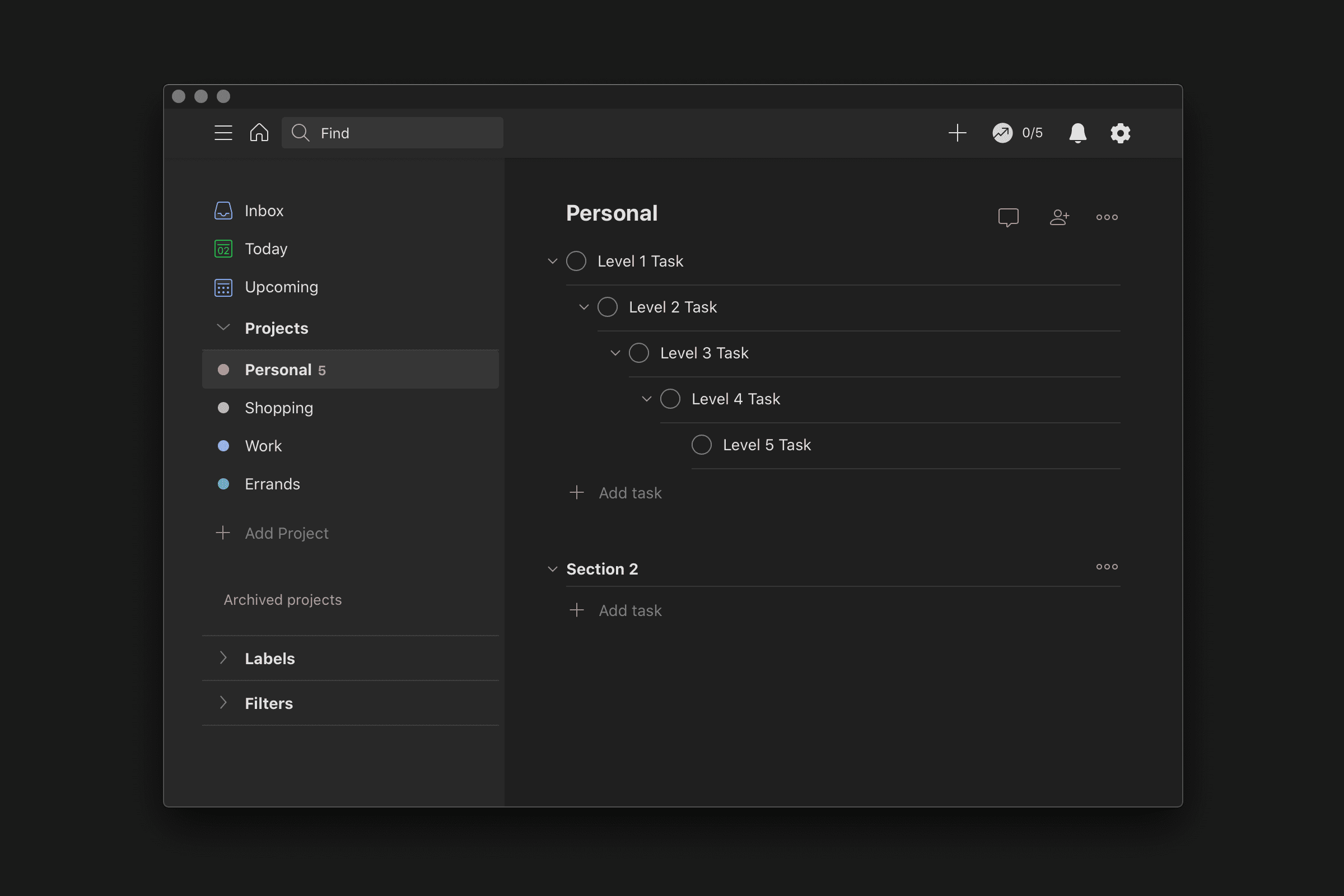Open the 0/5 daily goal counter

(1032, 133)
